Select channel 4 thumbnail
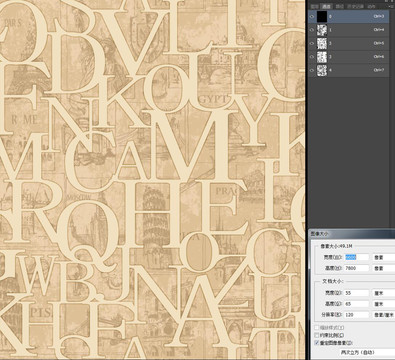Screen dimensions: 395x360 [322, 70]
